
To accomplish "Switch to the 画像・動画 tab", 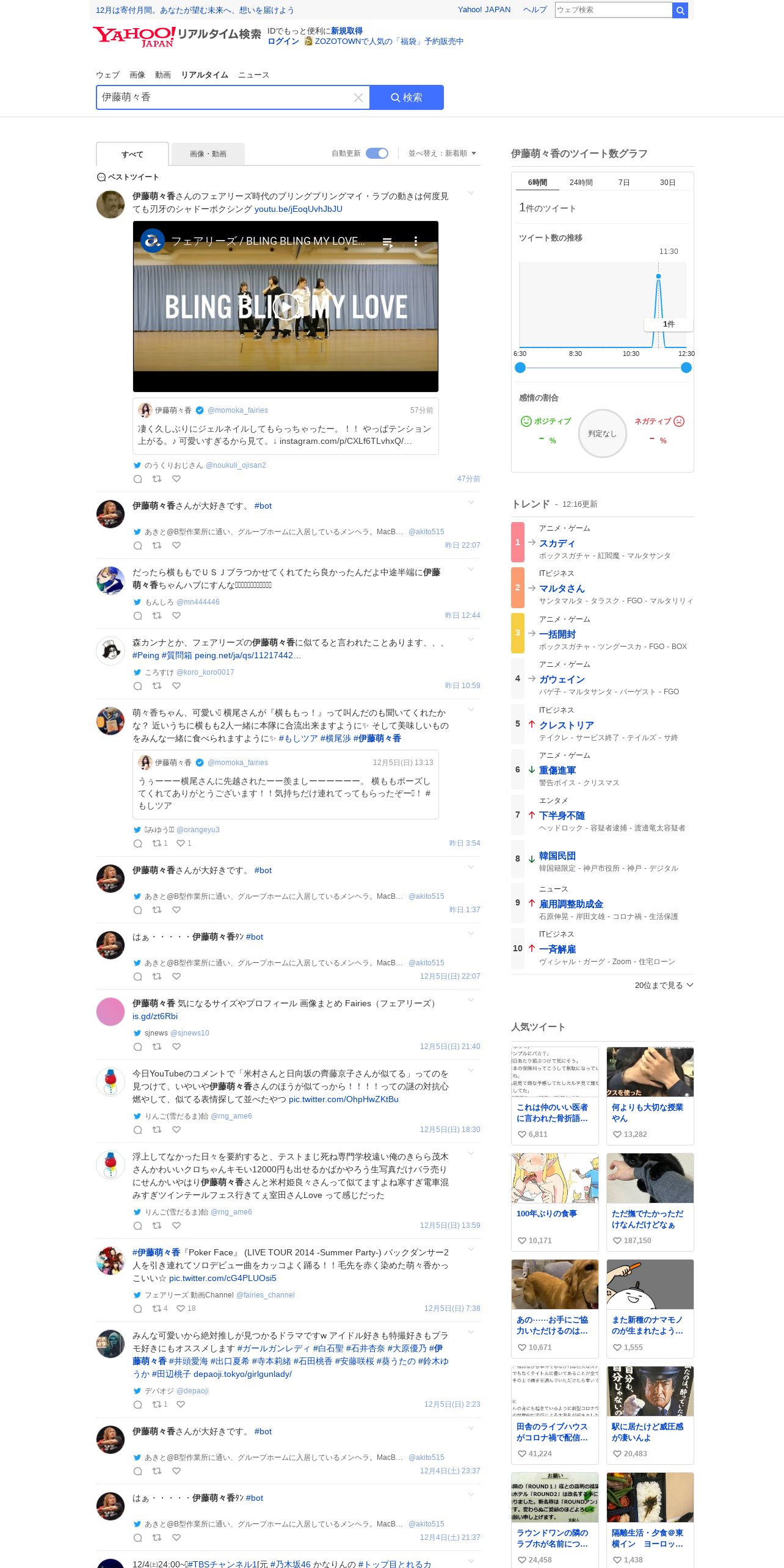I will tap(208, 154).
